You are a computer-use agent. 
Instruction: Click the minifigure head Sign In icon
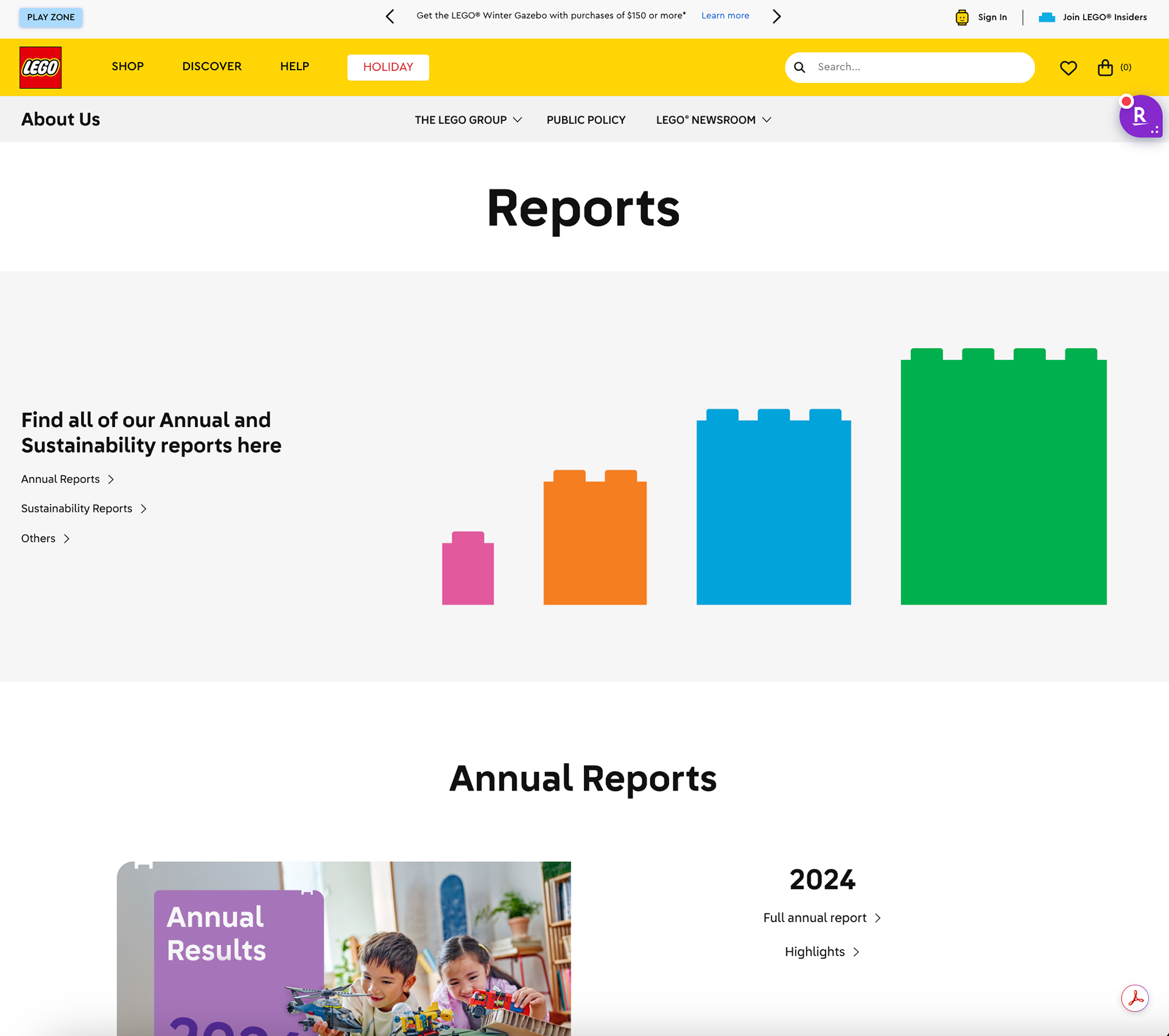[961, 17]
